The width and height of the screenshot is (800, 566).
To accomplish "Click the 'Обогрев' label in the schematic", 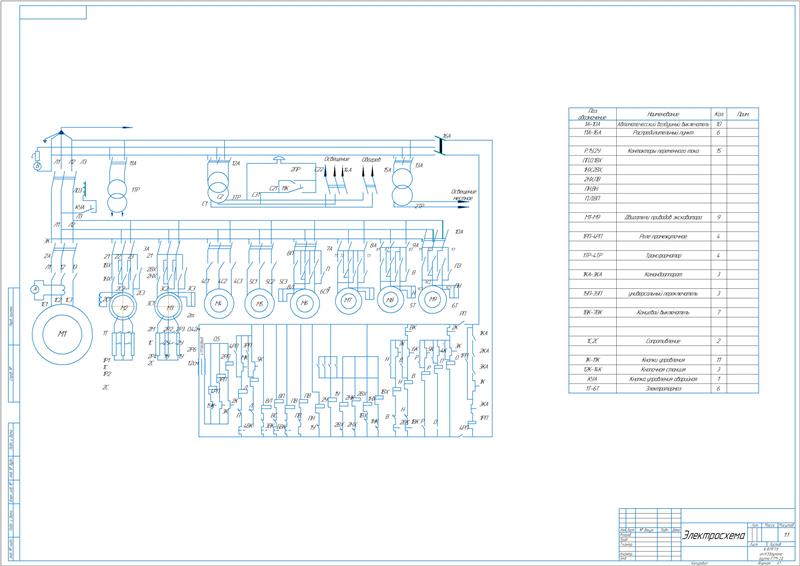I will point(371,160).
